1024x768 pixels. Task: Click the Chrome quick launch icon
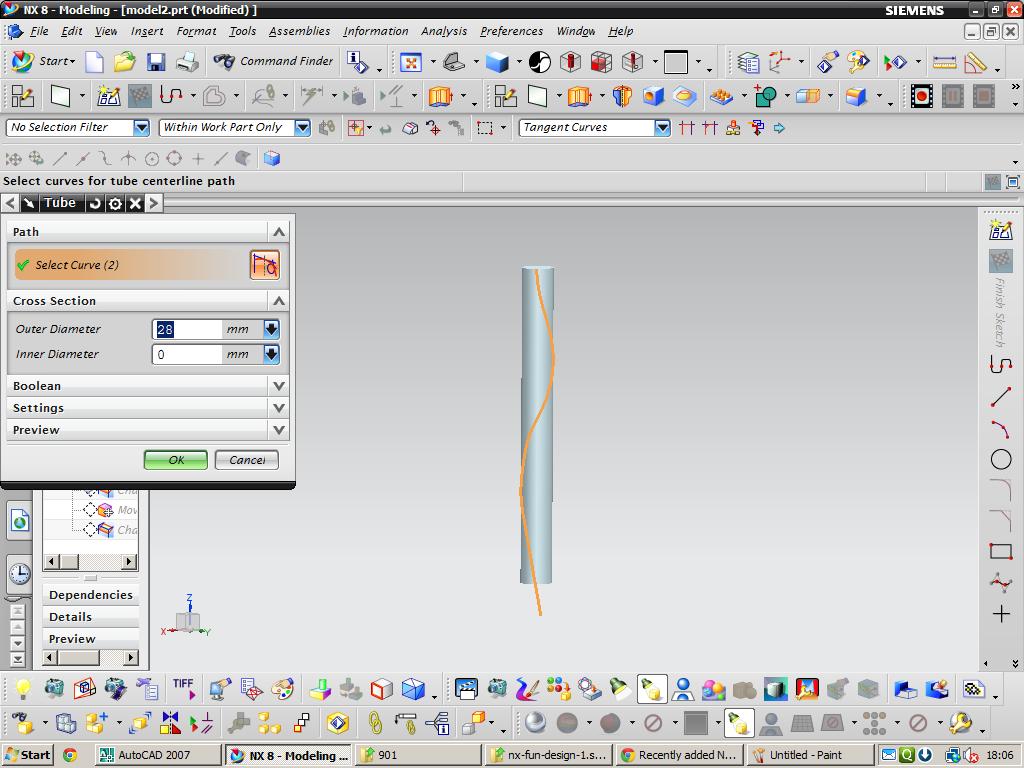pos(70,755)
